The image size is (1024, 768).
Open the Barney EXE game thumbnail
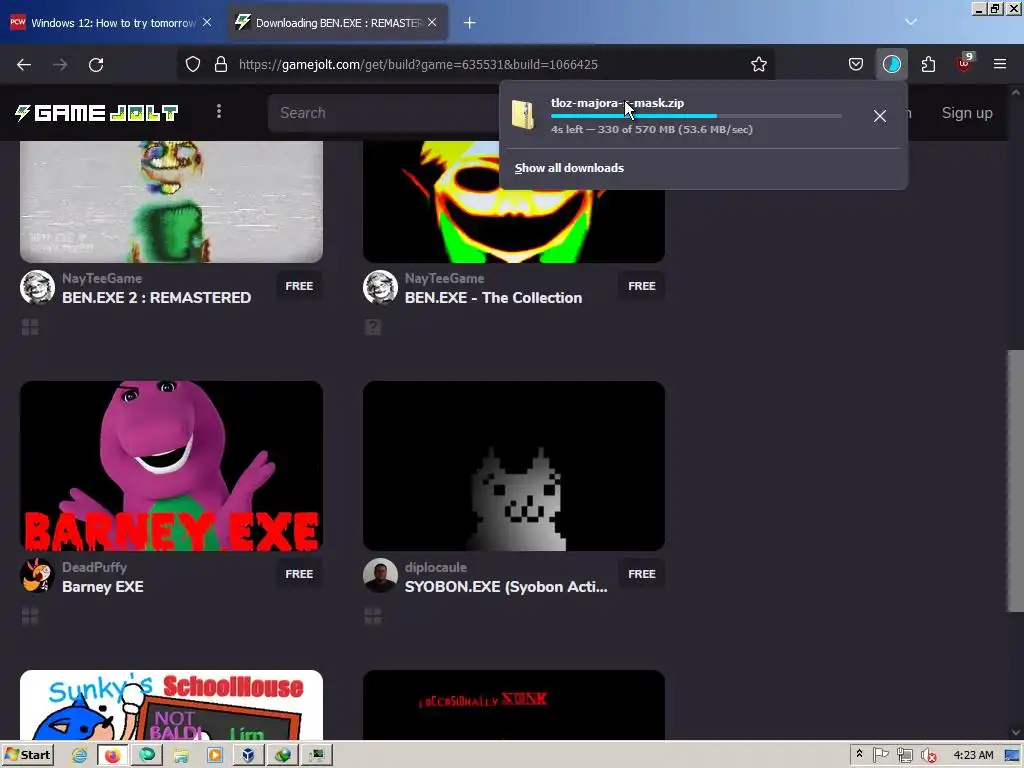tap(171, 466)
